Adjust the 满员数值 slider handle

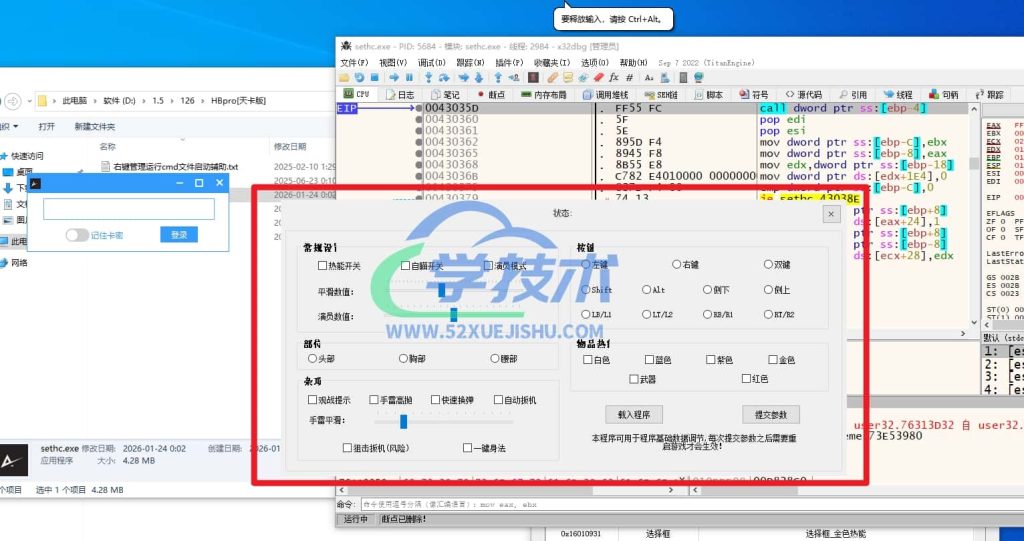(x=453, y=315)
